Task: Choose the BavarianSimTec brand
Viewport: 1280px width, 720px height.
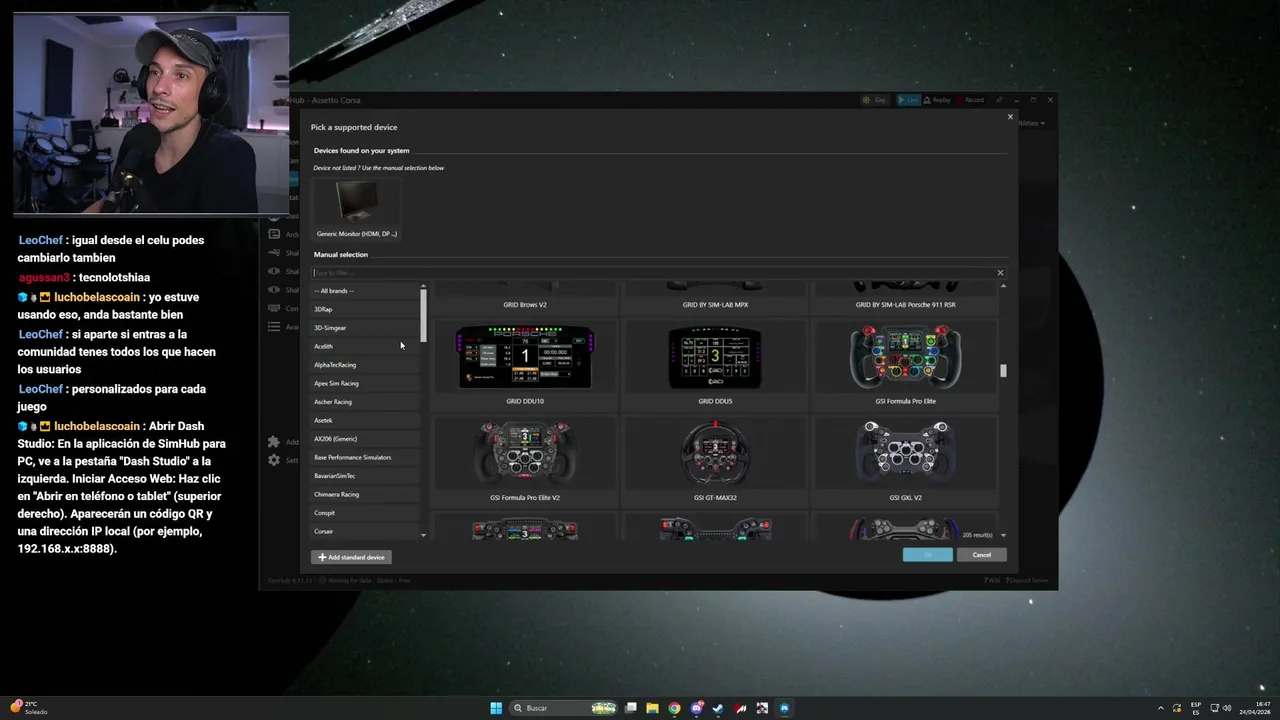Action: click(366, 476)
